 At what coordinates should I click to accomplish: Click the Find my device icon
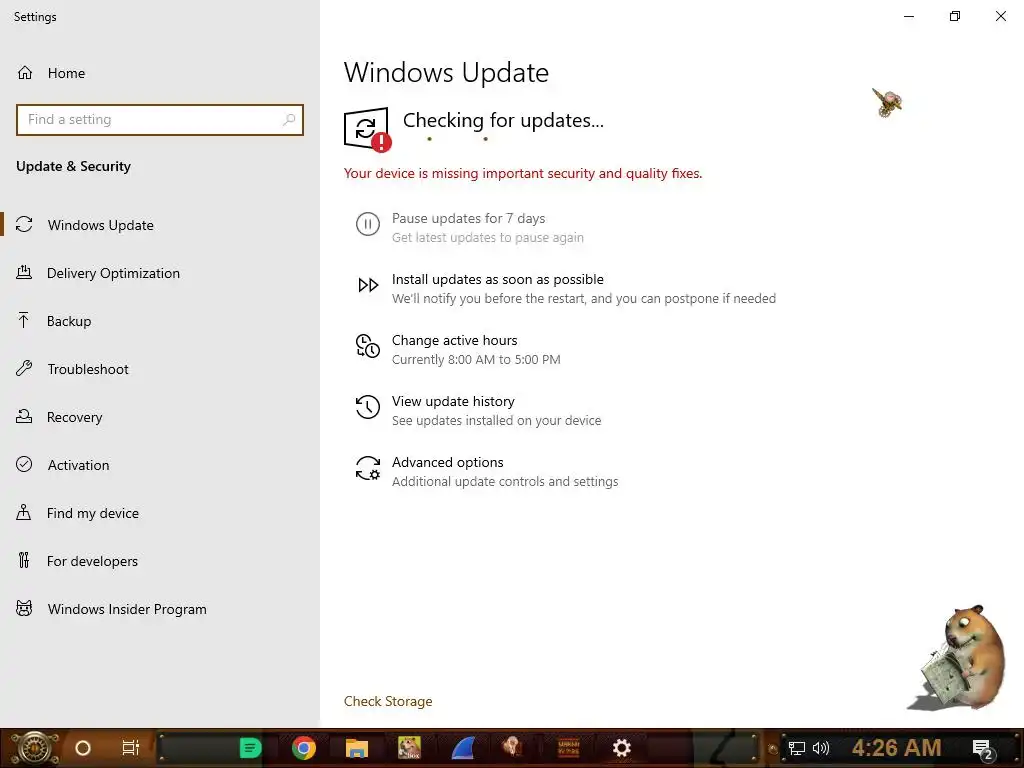(x=24, y=512)
